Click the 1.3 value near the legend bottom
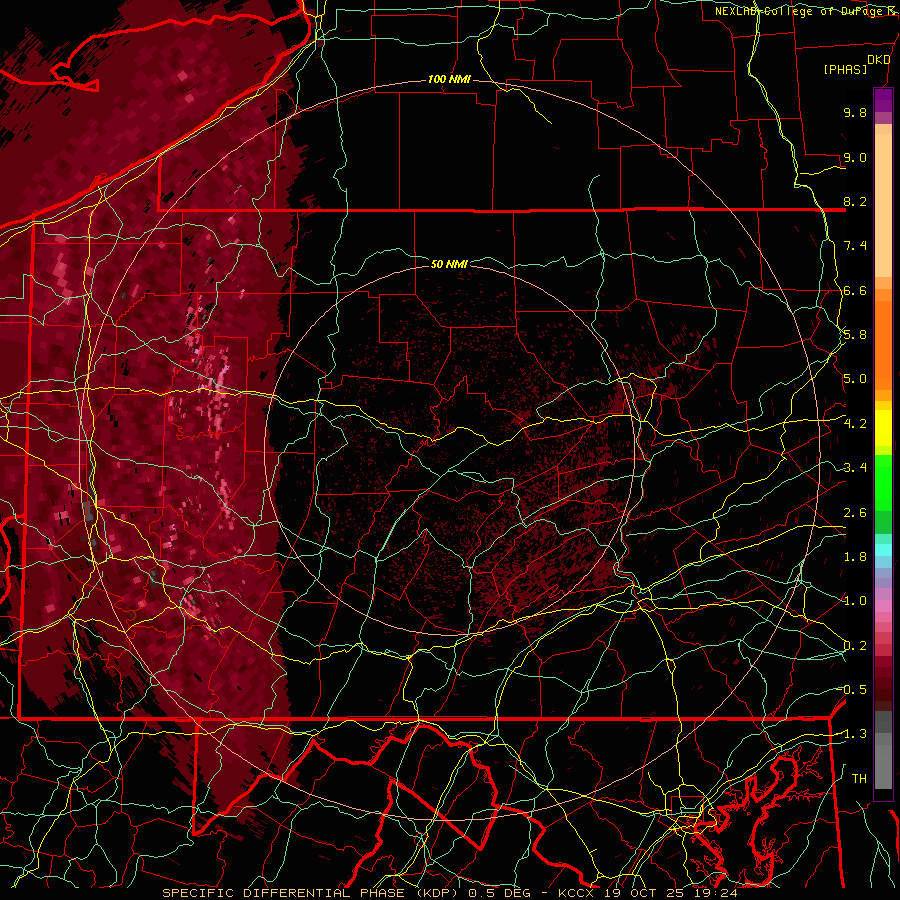900x900 pixels. pos(854,734)
